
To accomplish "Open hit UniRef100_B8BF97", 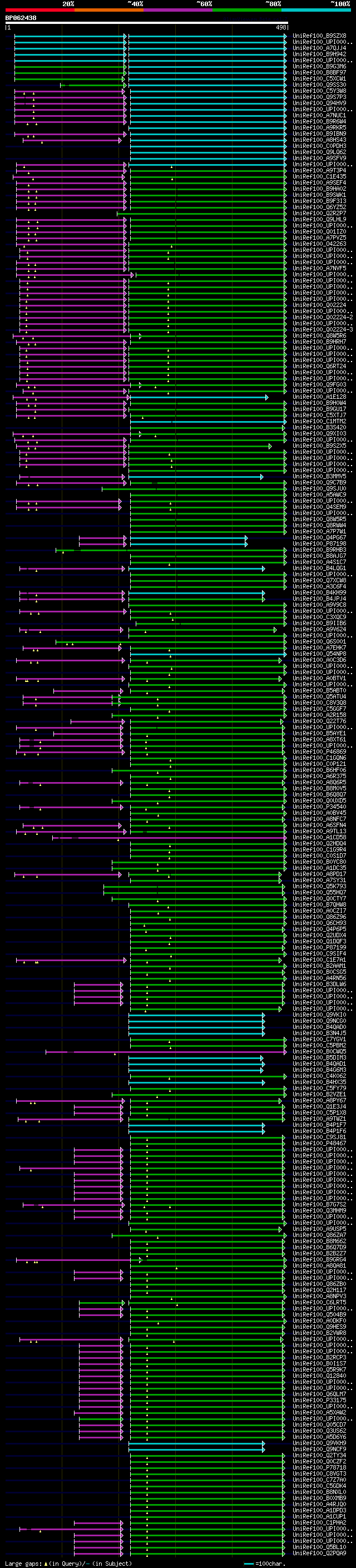I will tap(319, 72).
